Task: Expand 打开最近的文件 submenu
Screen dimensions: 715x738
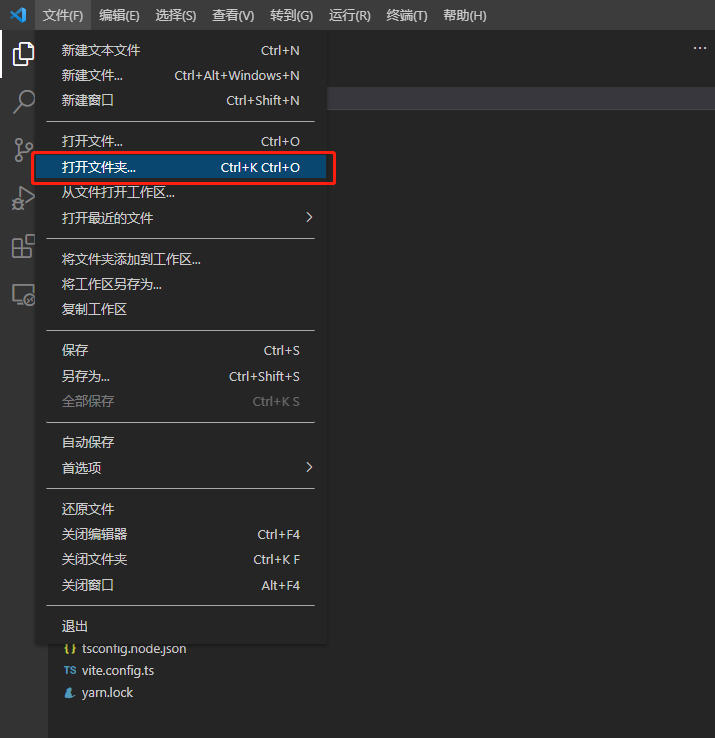Action: click(x=181, y=217)
